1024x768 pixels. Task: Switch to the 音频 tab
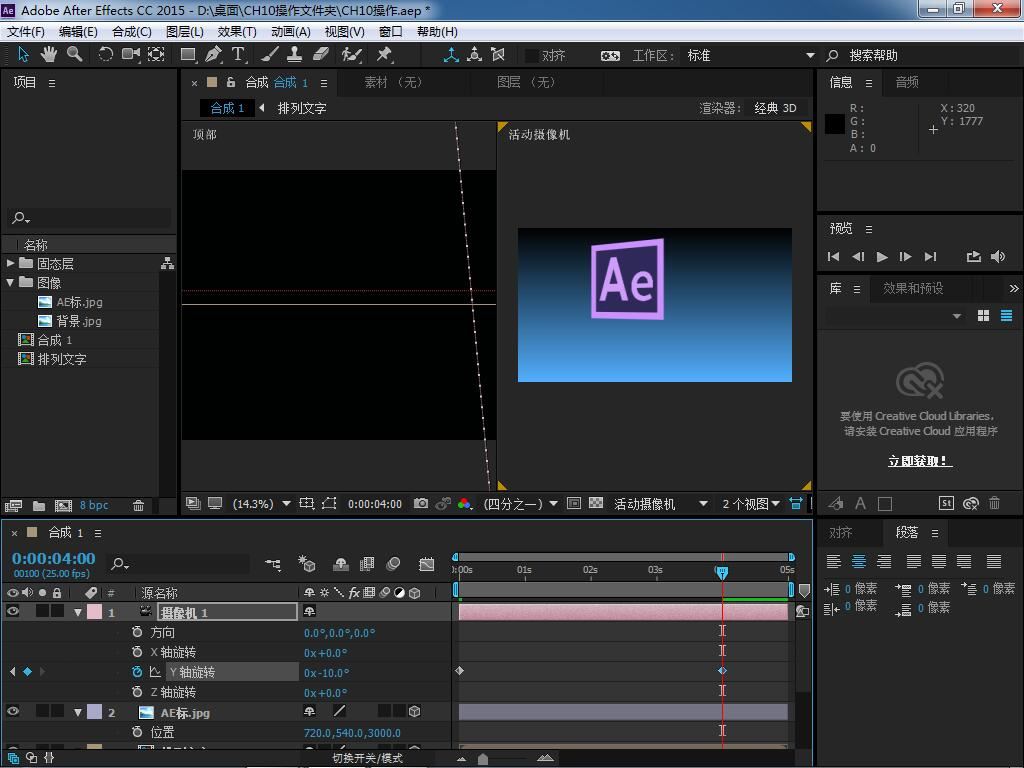[x=906, y=82]
